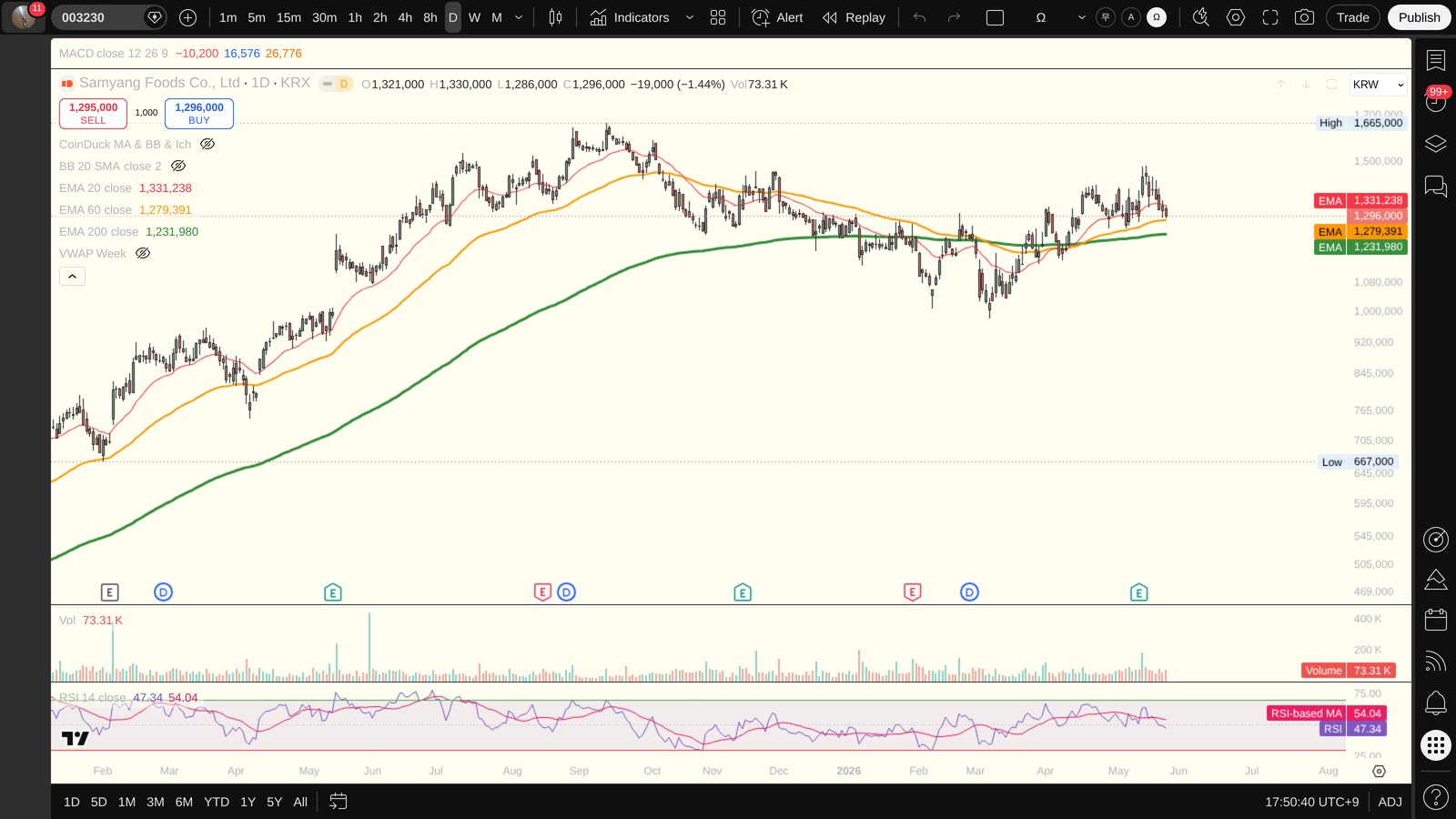Open the date range calendar icon
The image size is (1456, 819).
[x=338, y=802]
